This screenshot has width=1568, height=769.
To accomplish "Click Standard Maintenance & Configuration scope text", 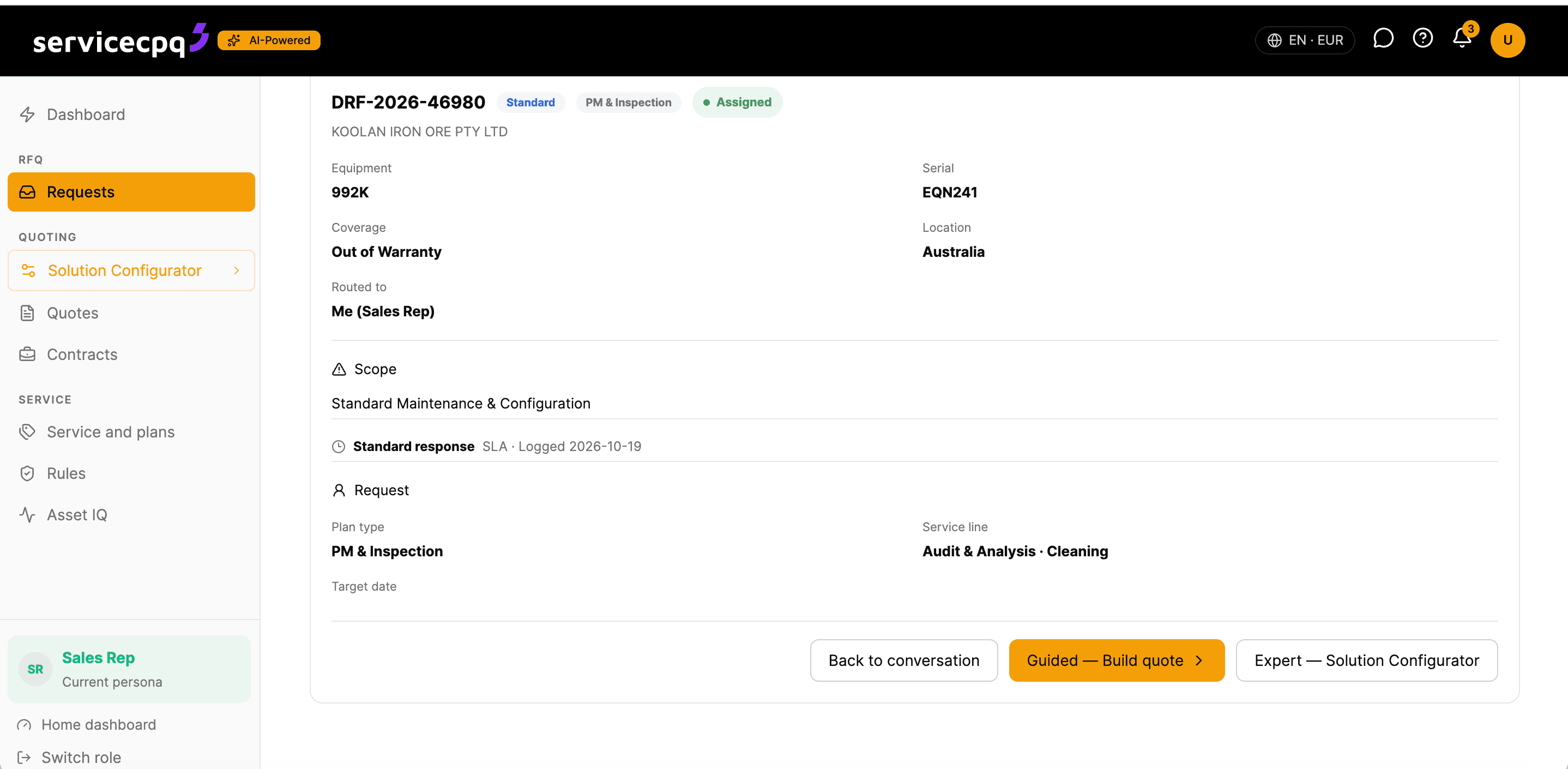I will pos(461,404).
